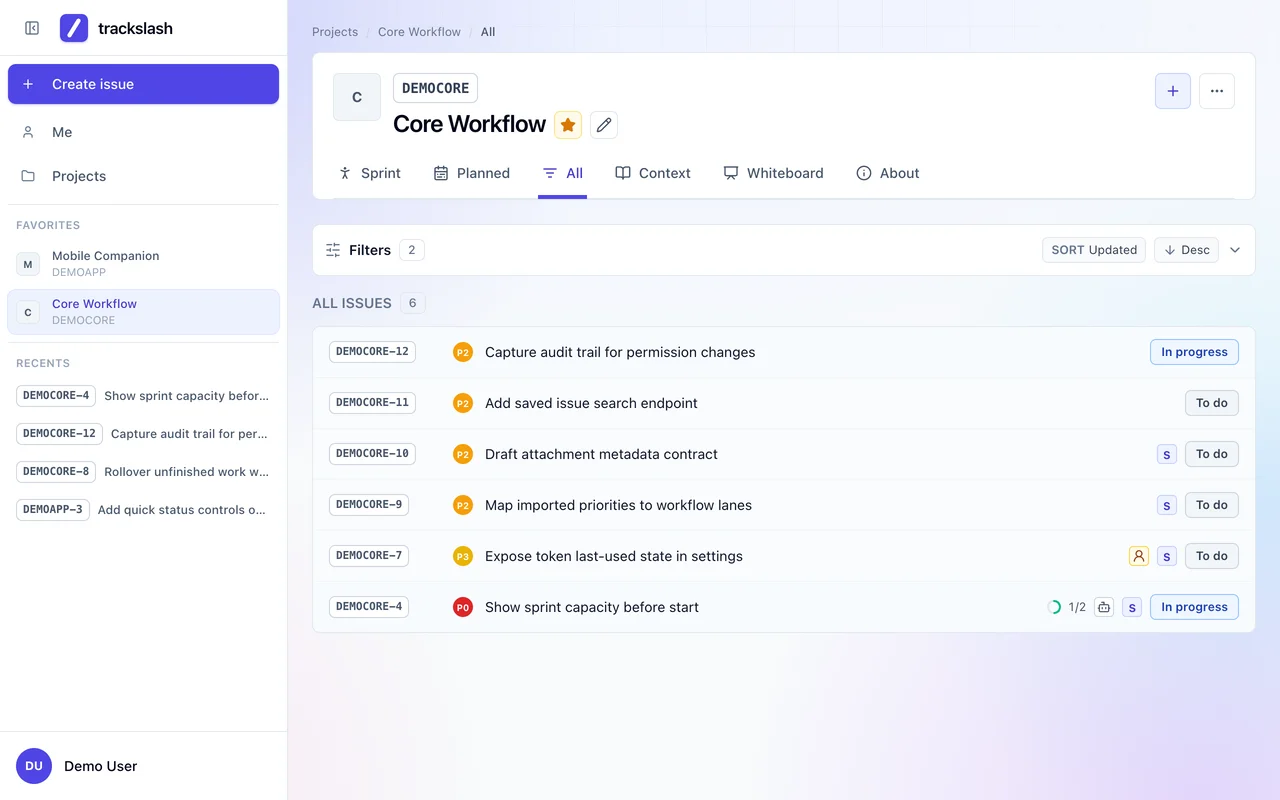Open Mobile Companion favorite project

pos(143,264)
